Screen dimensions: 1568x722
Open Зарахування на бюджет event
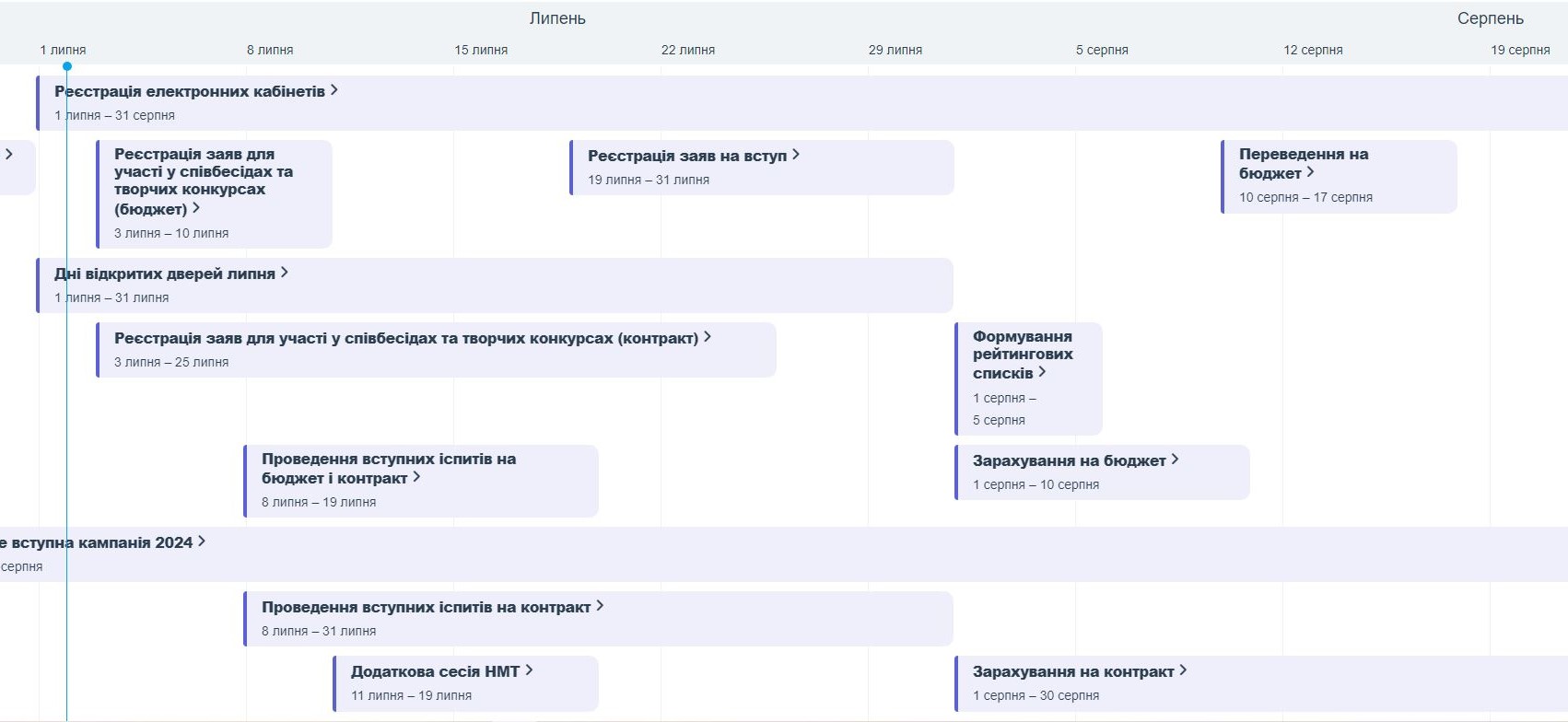pyautogui.click(x=1070, y=460)
